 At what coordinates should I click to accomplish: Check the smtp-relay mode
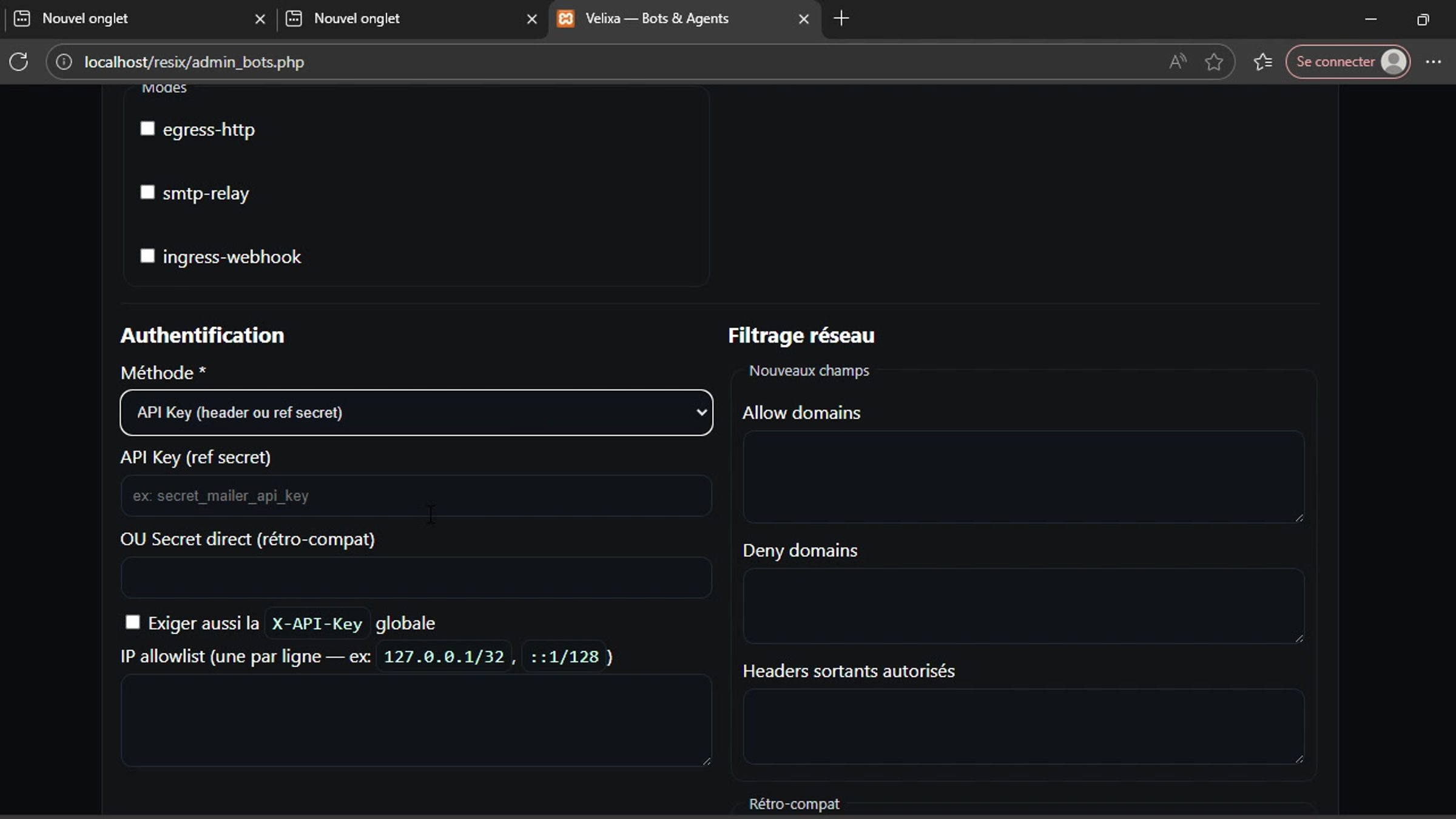(x=147, y=192)
